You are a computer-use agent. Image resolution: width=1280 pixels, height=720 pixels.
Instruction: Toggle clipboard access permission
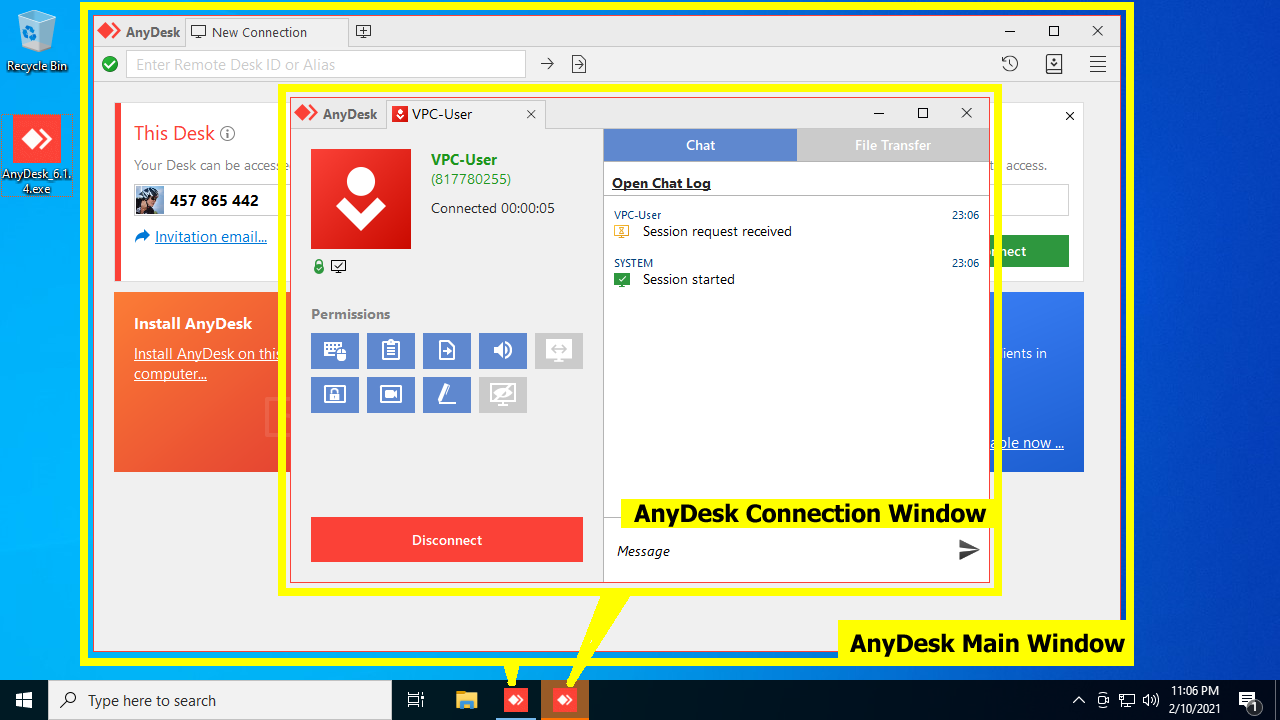(x=391, y=351)
